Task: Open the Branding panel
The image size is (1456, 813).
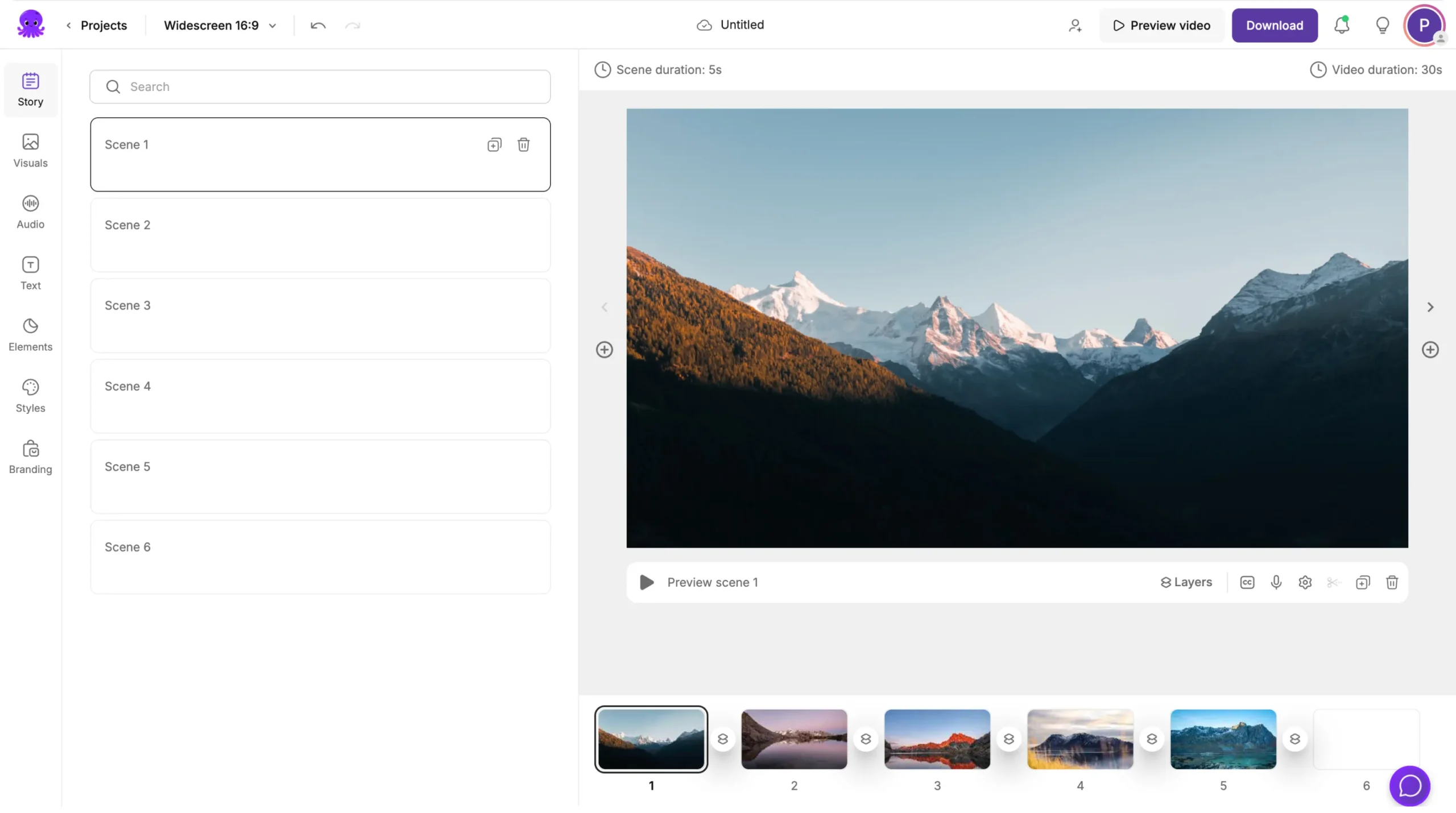Action: (30, 457)
